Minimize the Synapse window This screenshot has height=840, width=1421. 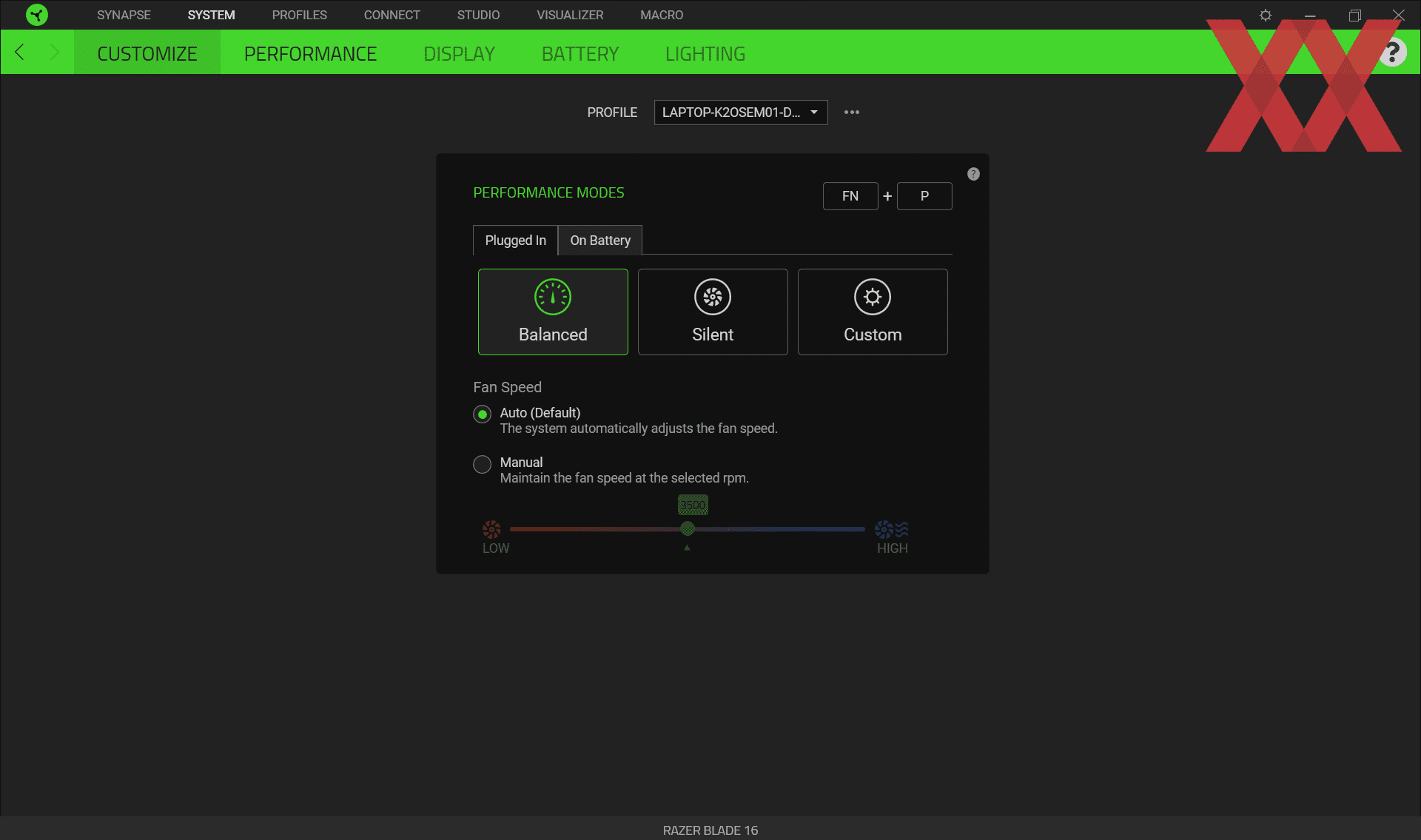pyautogui.click(x=1310, y=15)
